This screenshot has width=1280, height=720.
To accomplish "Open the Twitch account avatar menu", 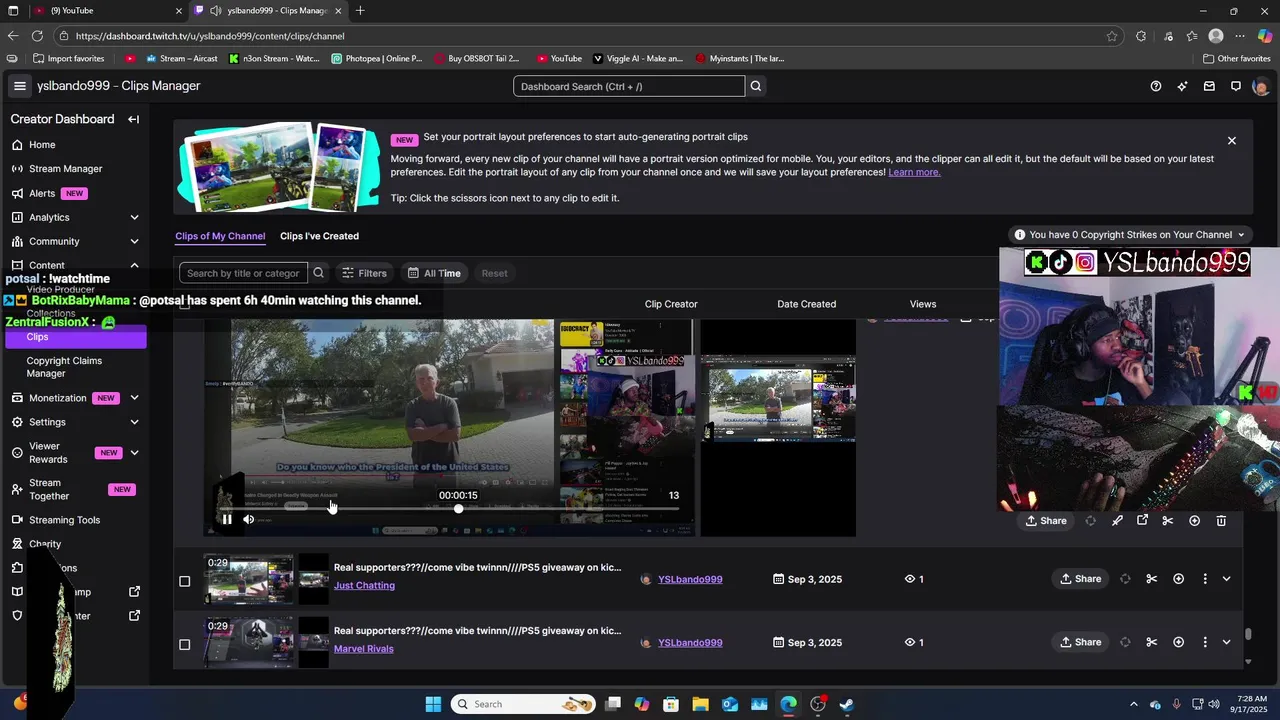I will (x=1260, y=86).
